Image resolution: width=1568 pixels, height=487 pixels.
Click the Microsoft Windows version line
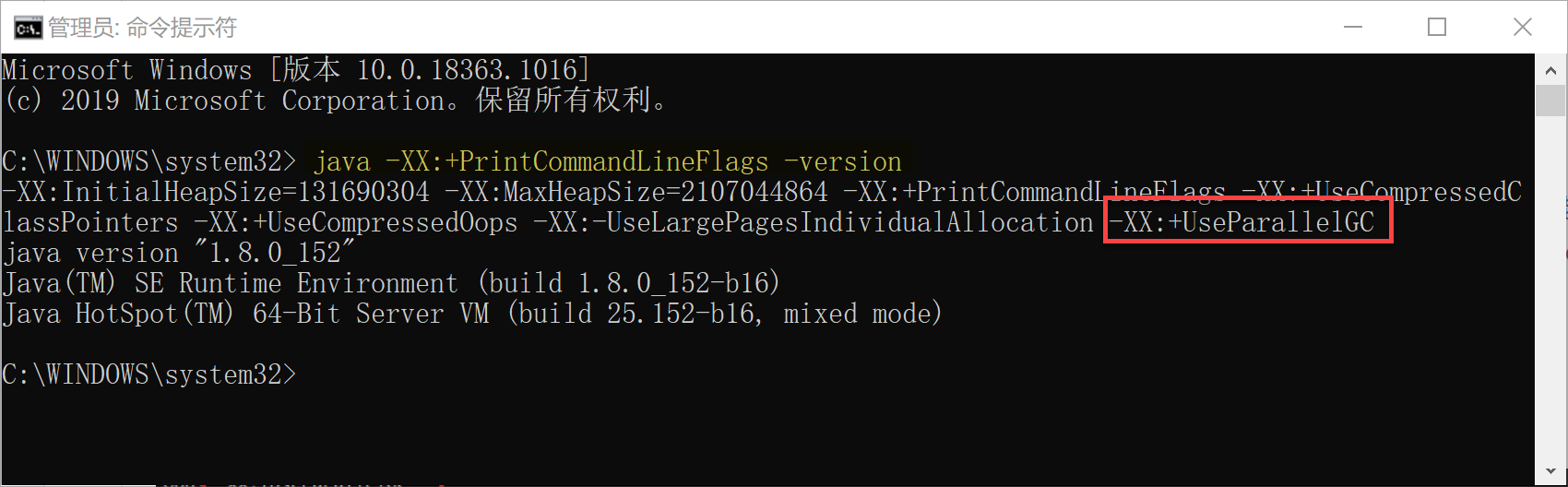tap(295, 70)
